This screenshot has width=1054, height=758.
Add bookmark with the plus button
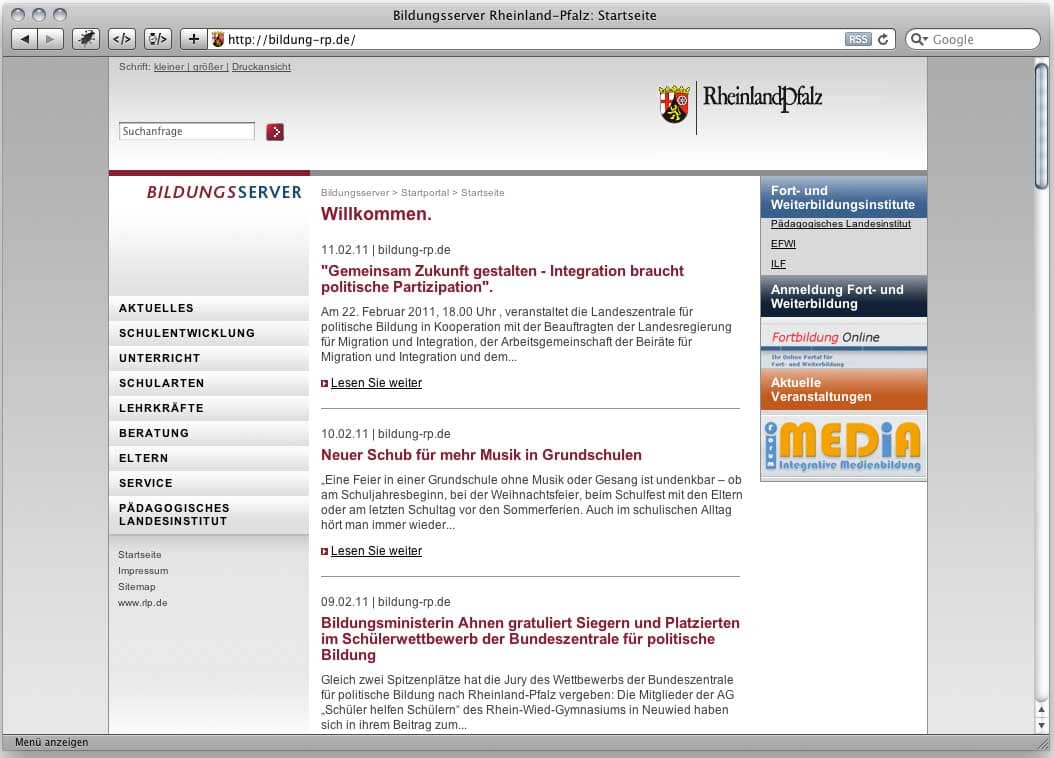coord(194,39)
